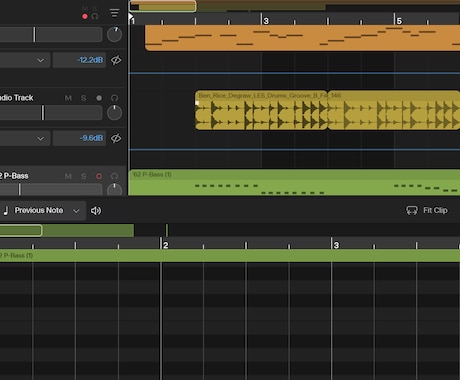Select the Ben_Rice_Degraw drum groove region

point(261,110)
